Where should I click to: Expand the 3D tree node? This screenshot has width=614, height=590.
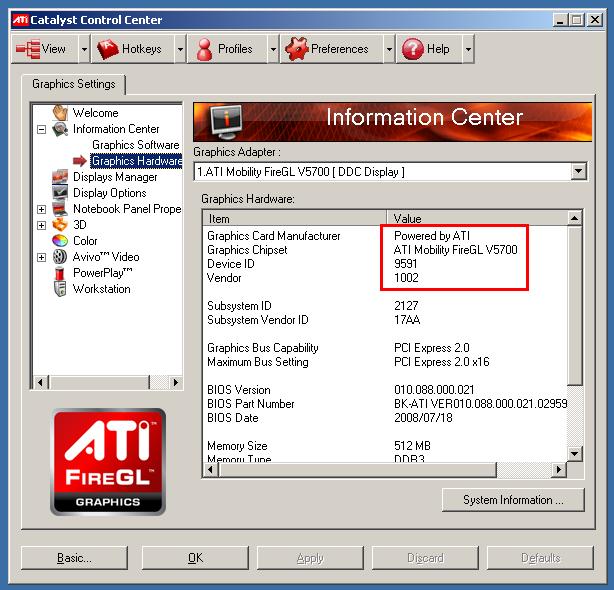[x=41, y=225]
